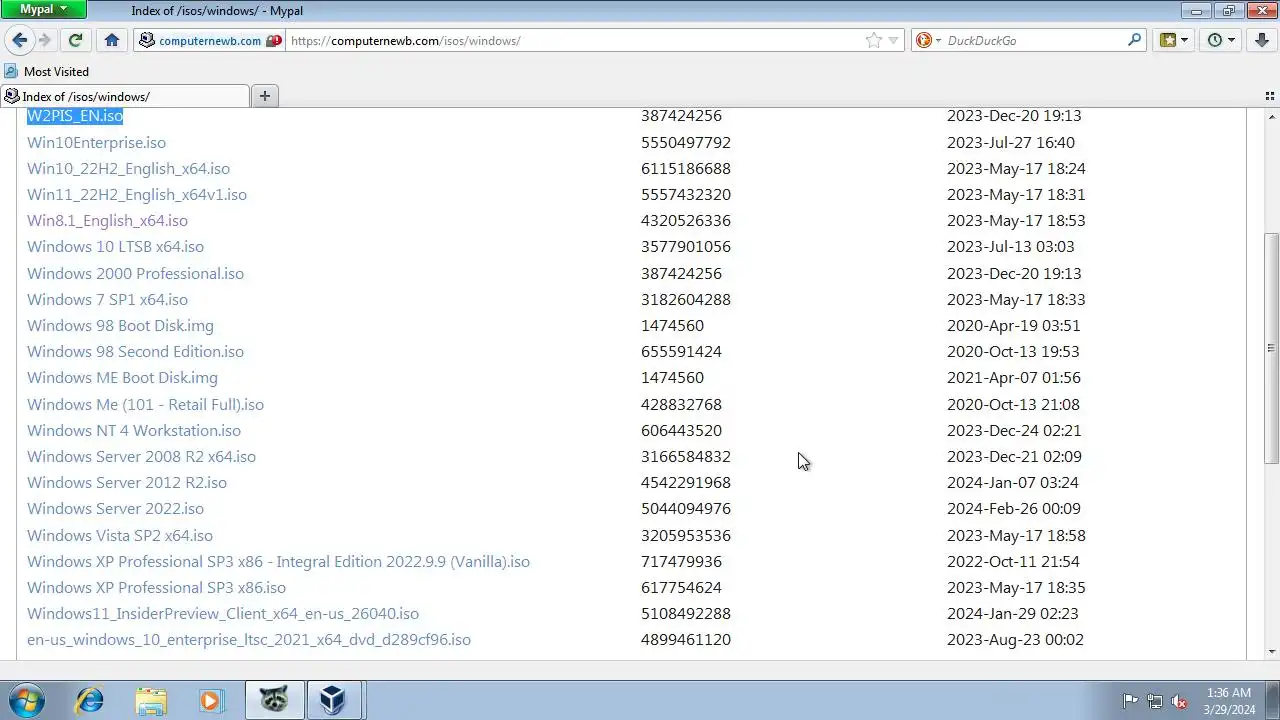The height and width of the screenshot is (720, 1280).
Task: Click Windows 98 Second Edition.iso
Action: [135, 352]
